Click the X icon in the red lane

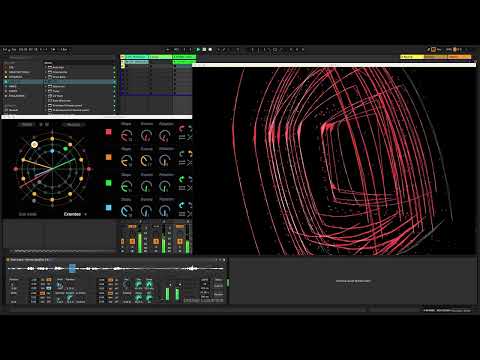click(189, 137)
